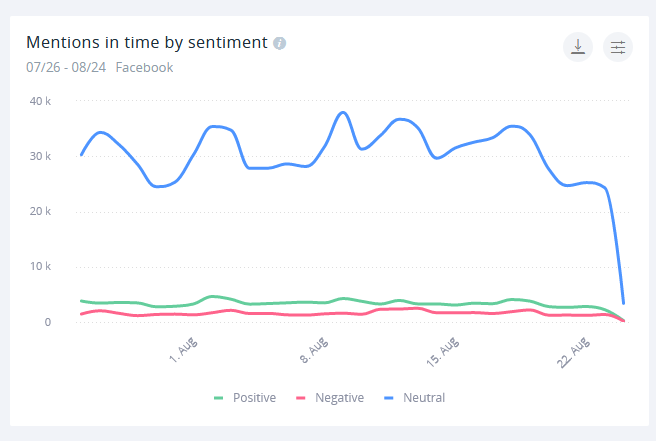Viewport: 656px width, 441px height.
Task: Click the "20 k" y-axis label
Action: (41, 211)
